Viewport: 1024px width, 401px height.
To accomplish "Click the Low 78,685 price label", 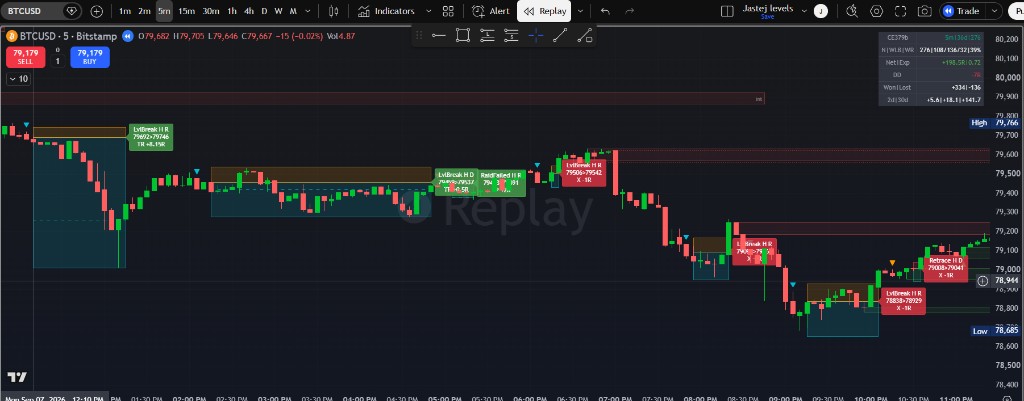I will 996,331.
